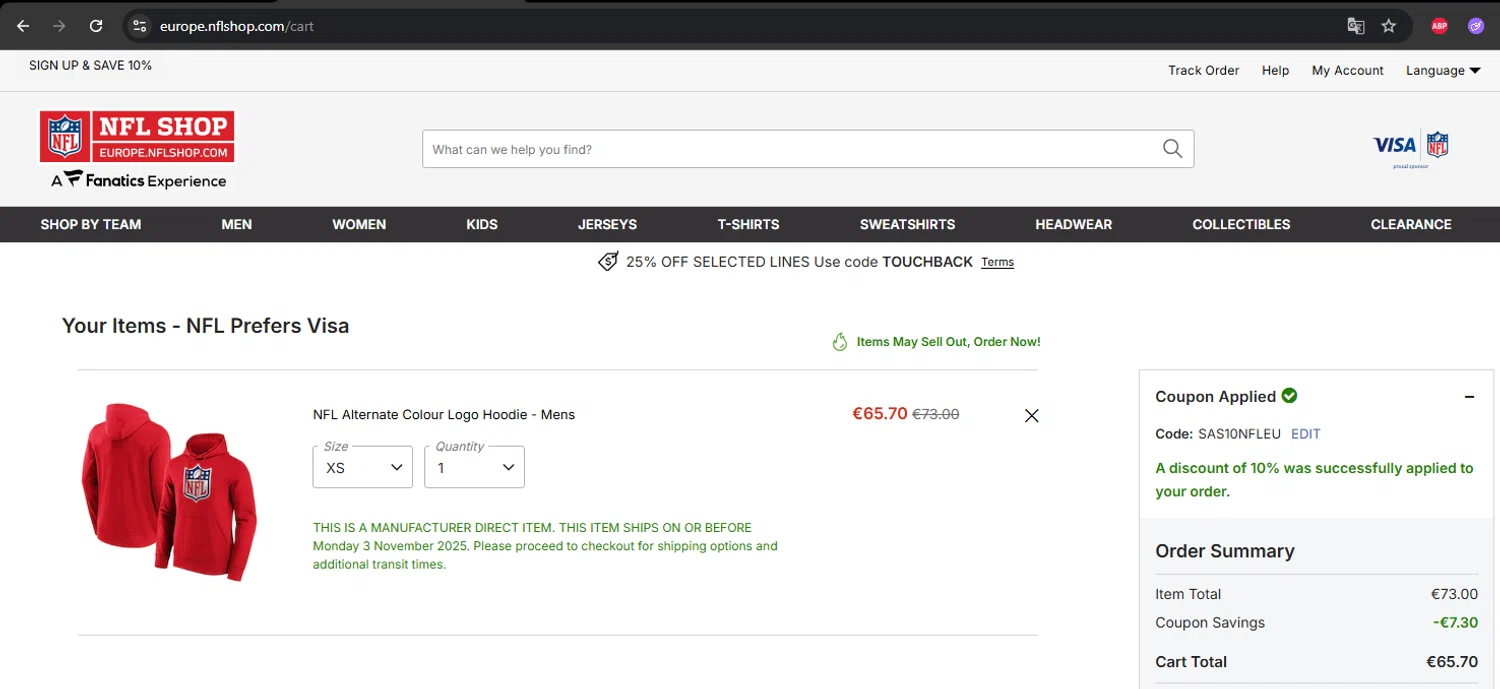This screenshot has height=689, width=1500.
Task: Expand the Language dropdown
Action: click(1442, 71)
